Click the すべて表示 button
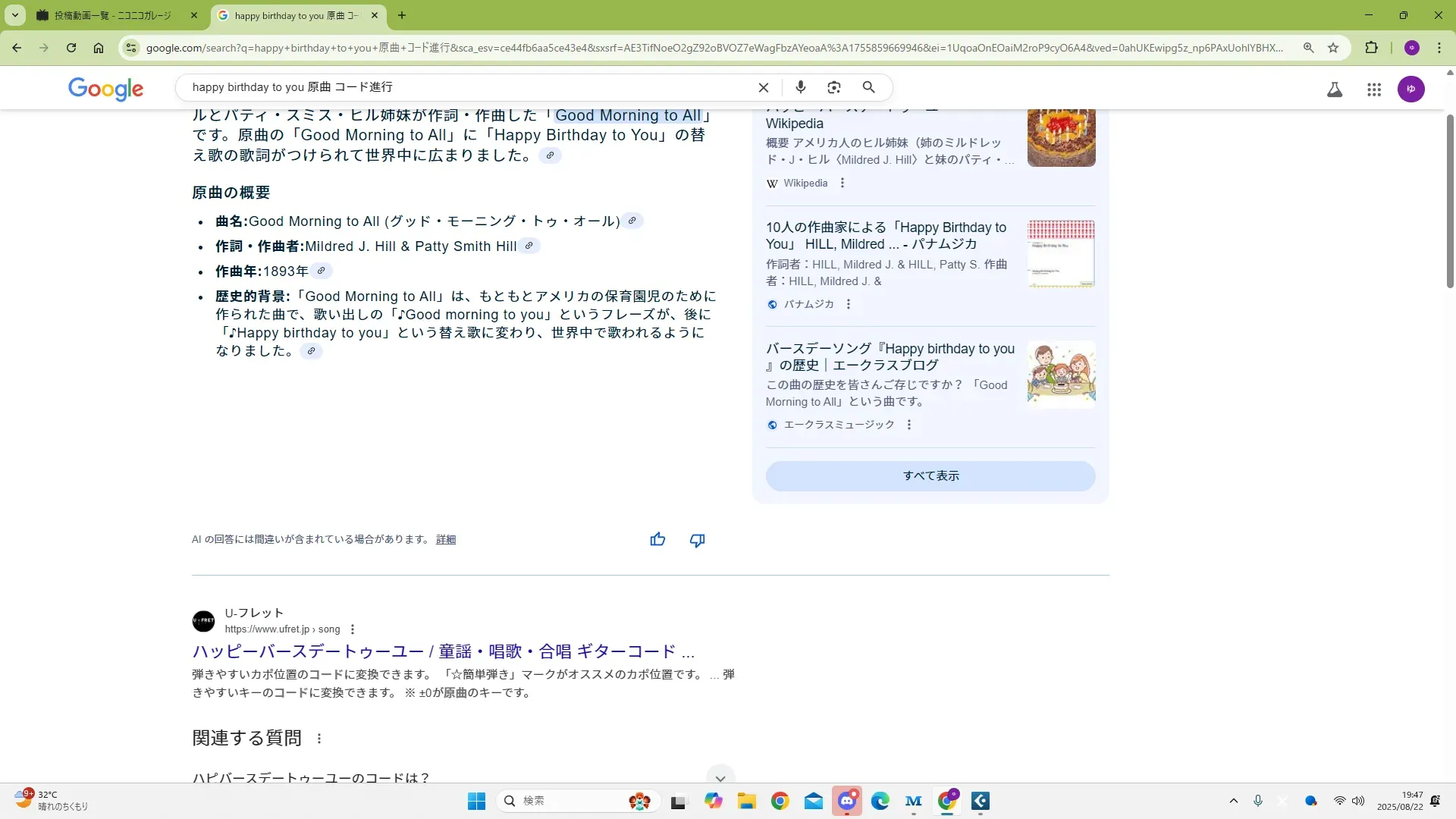Screen dimensions: 1456x819 tap(930, 475)
